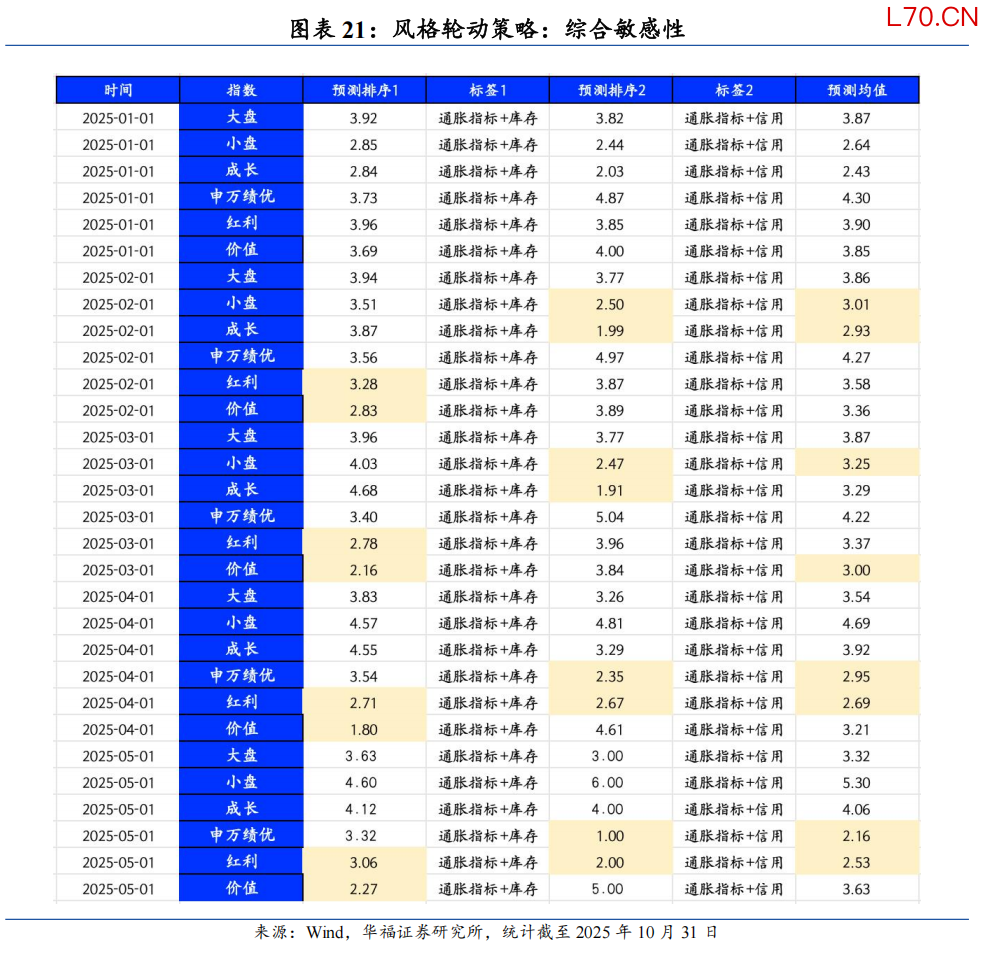Select the 标签2 column header
The width and height of the screenshot is (982, 956).
733,90
